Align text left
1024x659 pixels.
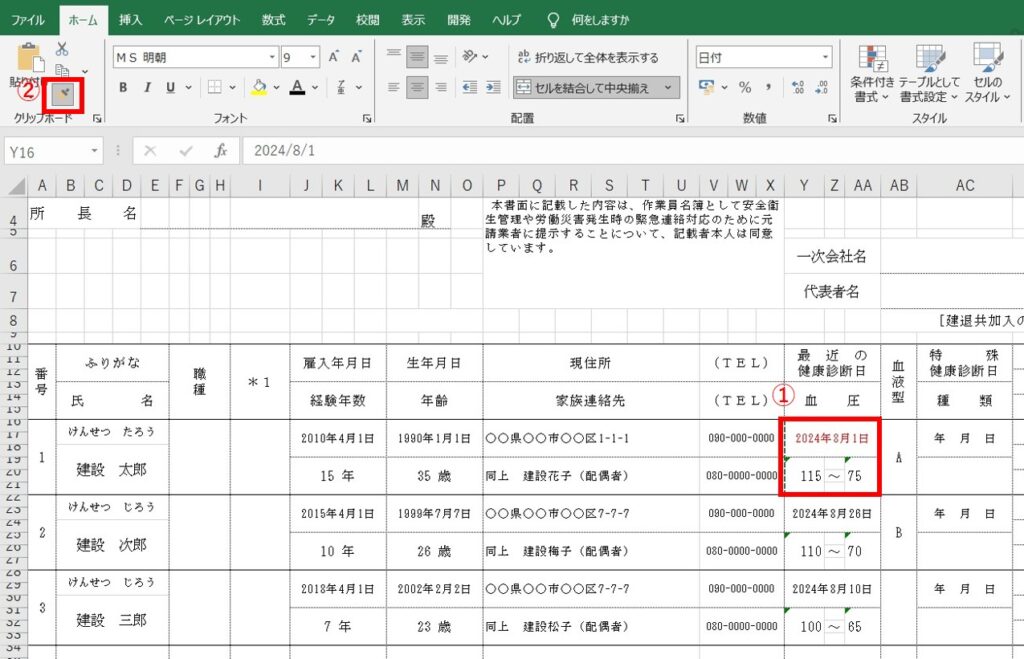[x=393, y=87]
